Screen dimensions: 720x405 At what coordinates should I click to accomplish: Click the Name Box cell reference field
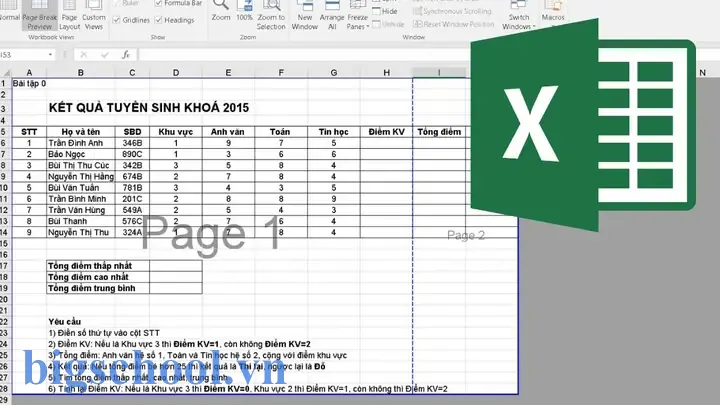click(23, 55)
